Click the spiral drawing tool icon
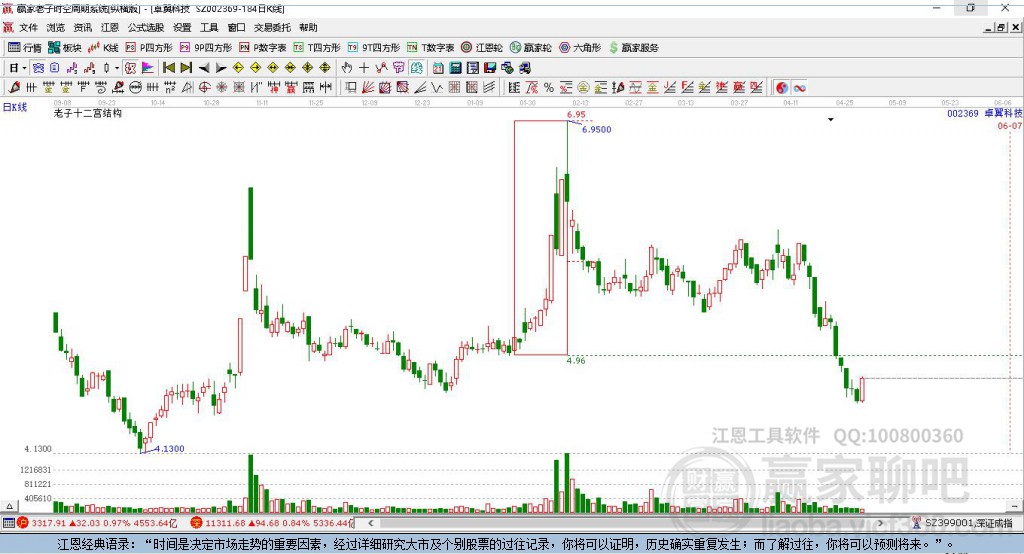The width and height of the screenshot is (1024, 554). [x=101, y=88]
